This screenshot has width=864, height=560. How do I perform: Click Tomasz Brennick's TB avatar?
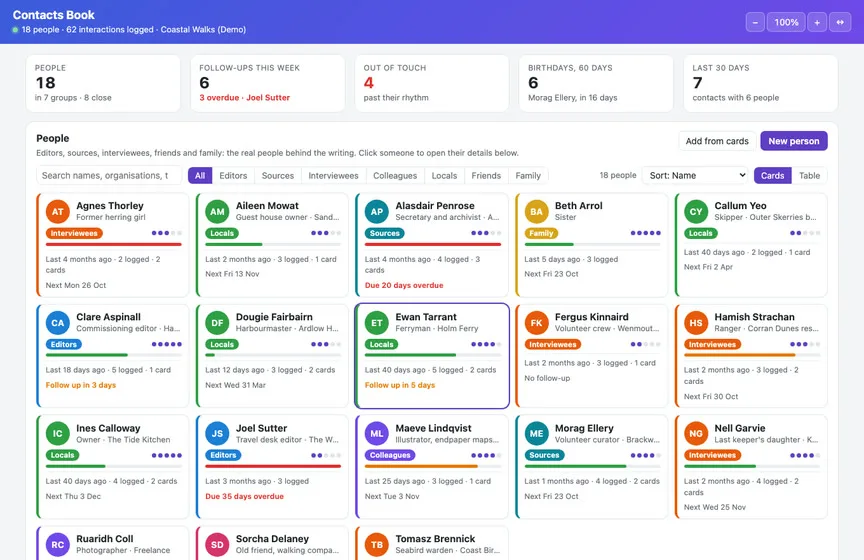377,545
